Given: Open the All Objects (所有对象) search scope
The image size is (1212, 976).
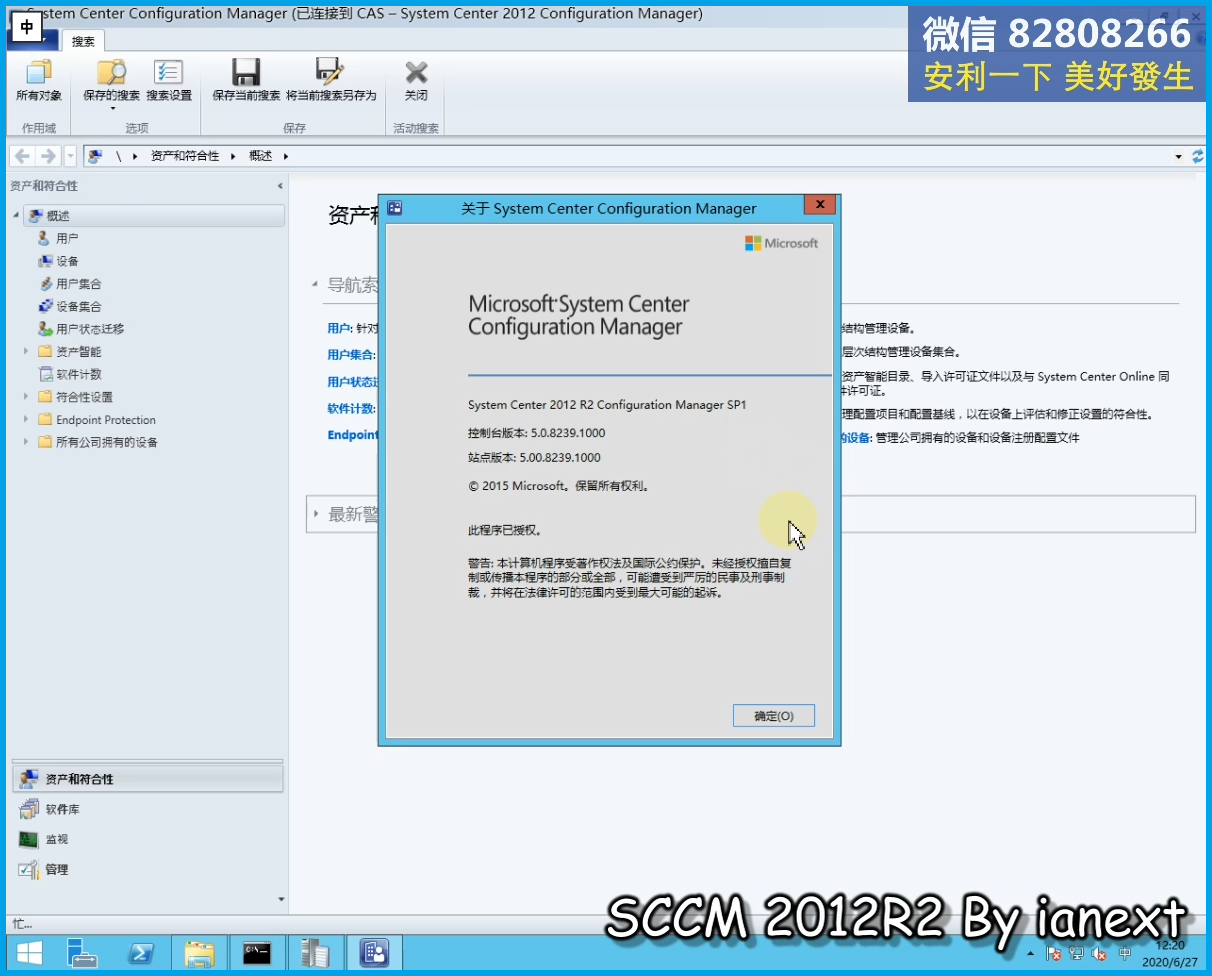Looking at the screenshot, I should [39, 81].
